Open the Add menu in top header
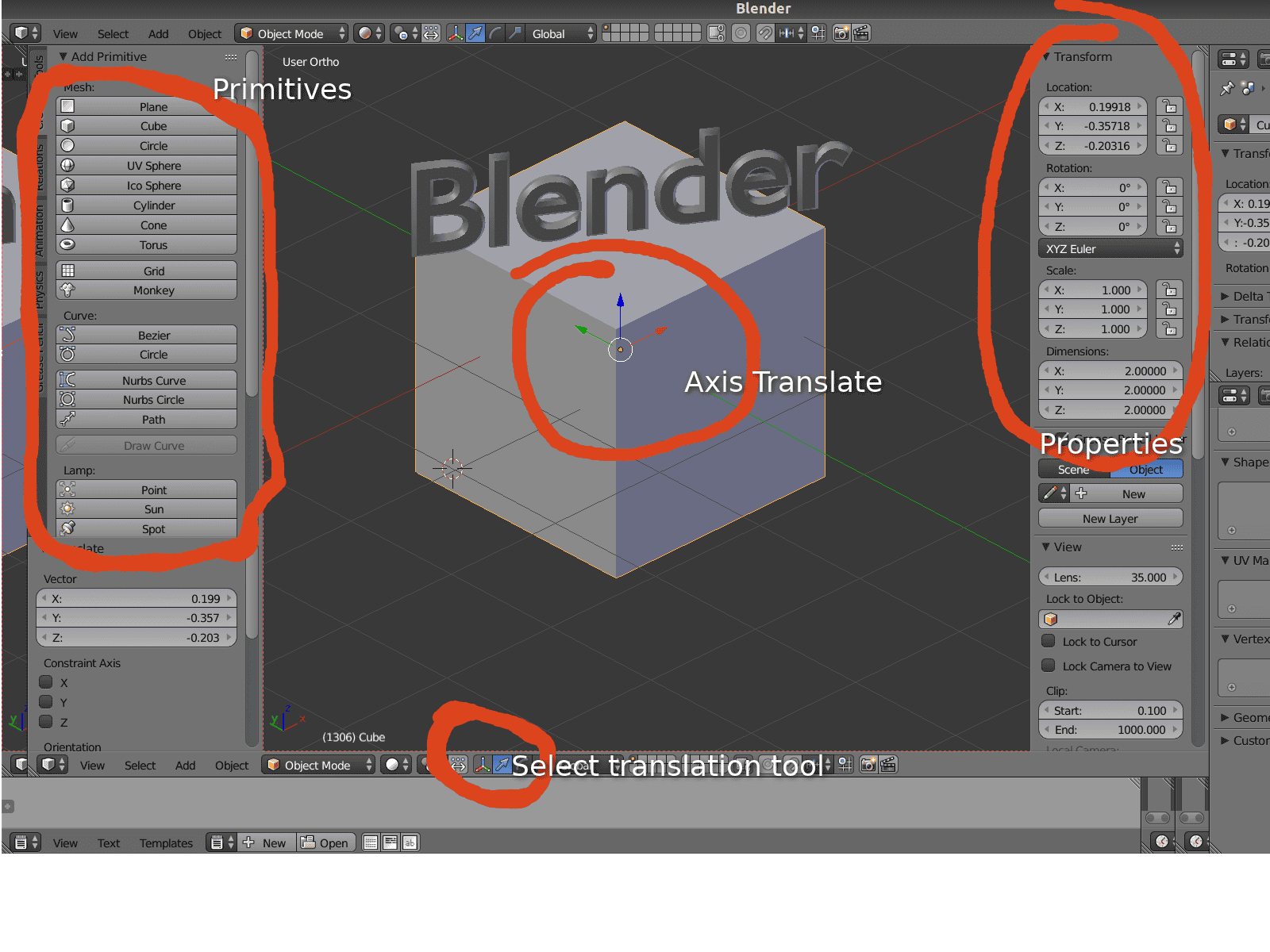Viewport: 1270px width, 952px height. pos(158,34)
